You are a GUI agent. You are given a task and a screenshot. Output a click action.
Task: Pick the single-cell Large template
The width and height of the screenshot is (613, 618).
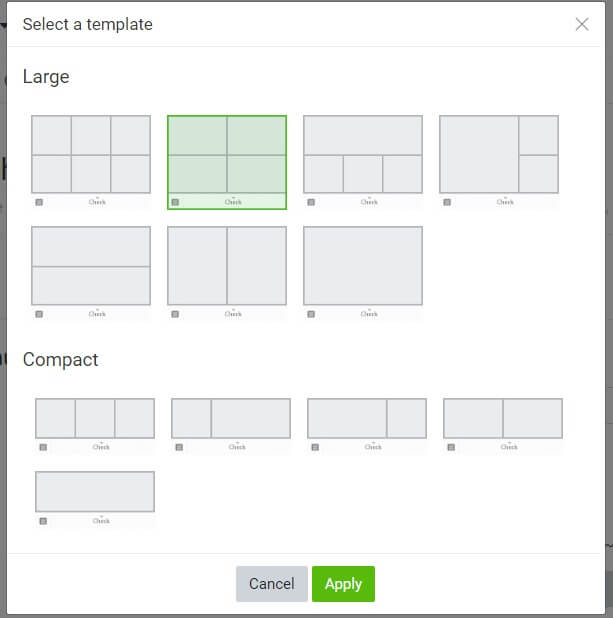point(363,274)
